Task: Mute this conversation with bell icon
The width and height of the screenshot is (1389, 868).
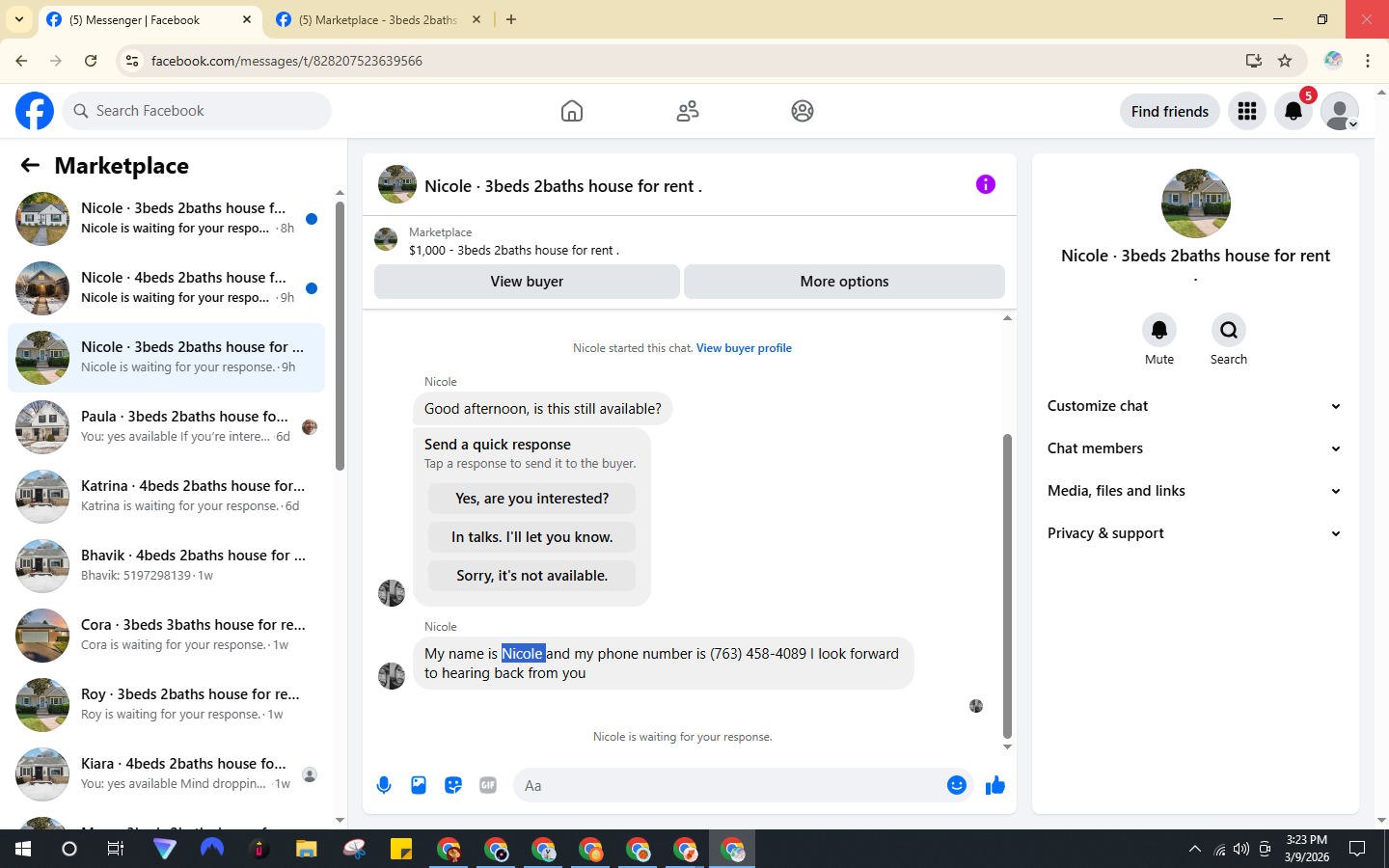Action: point(1159,330)
